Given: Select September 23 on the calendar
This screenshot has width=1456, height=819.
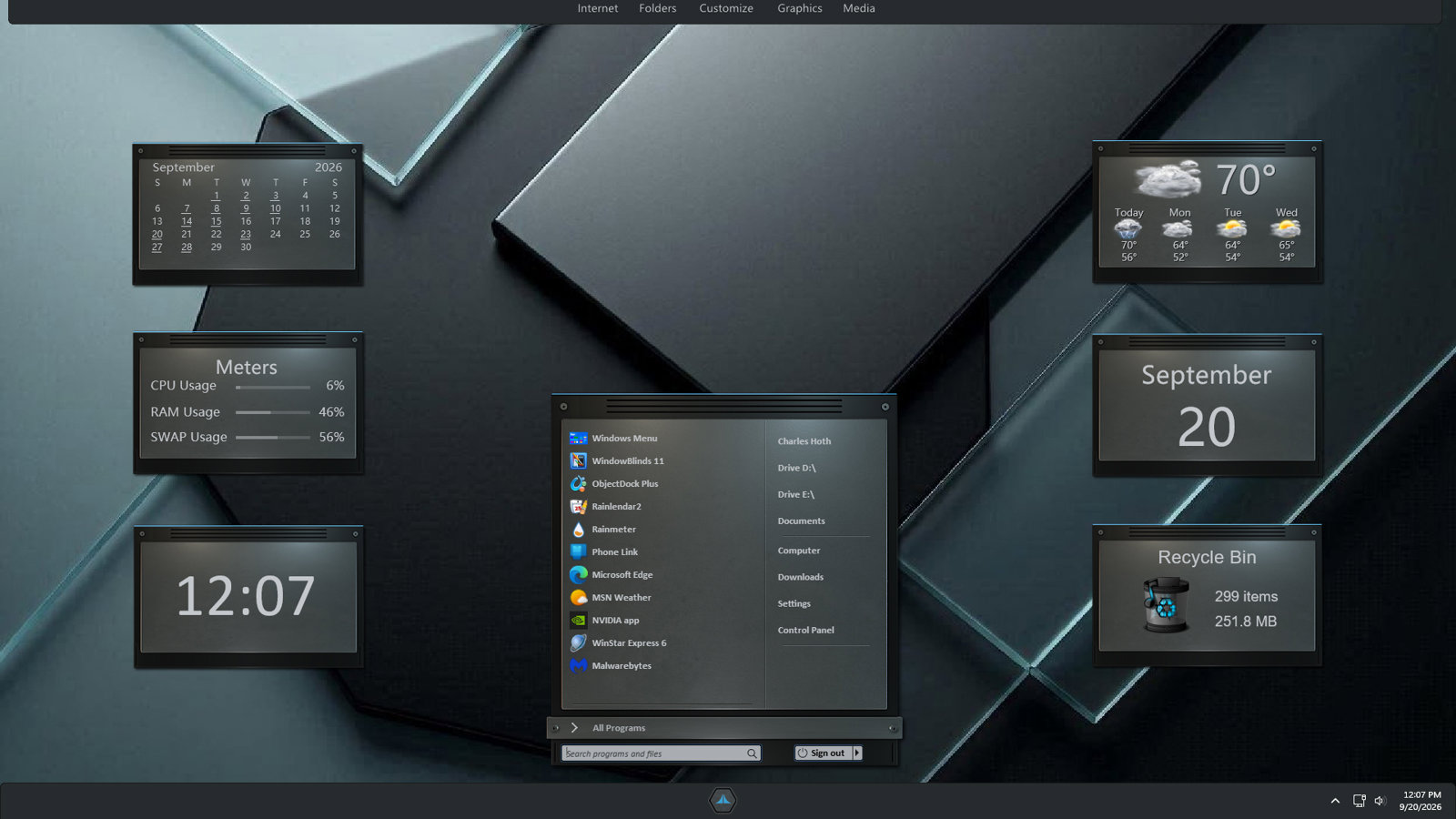Looking at the screenshot, I should point(246,234).
